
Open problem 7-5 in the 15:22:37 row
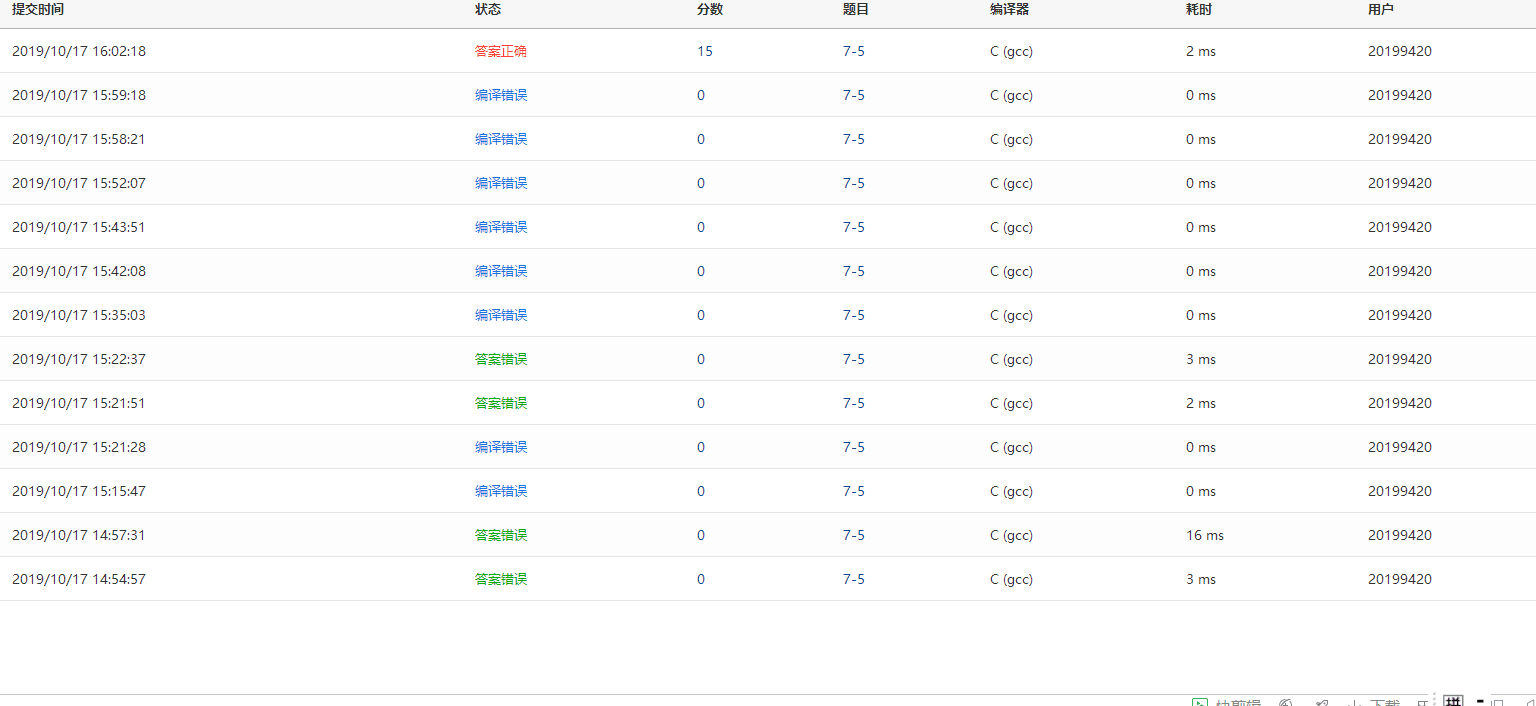854,359
